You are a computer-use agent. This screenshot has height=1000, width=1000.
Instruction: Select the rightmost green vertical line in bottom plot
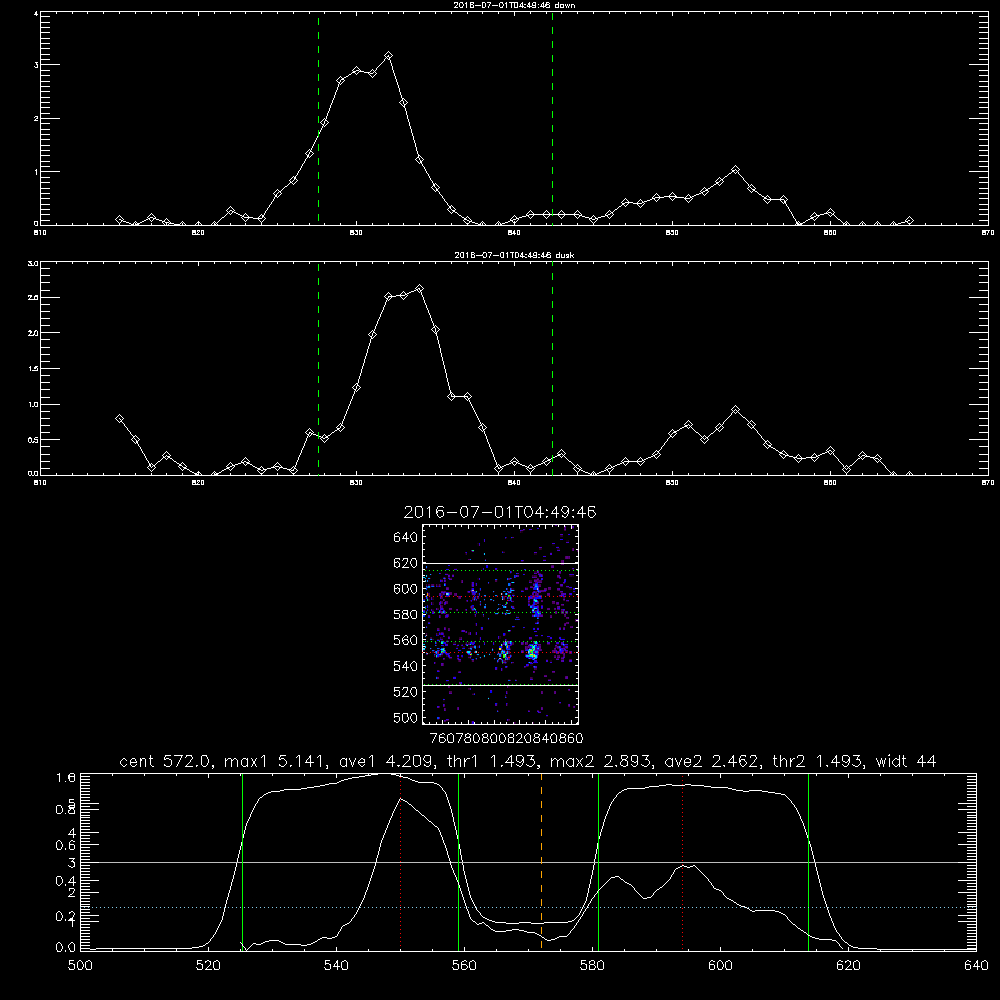click(808, 862)
